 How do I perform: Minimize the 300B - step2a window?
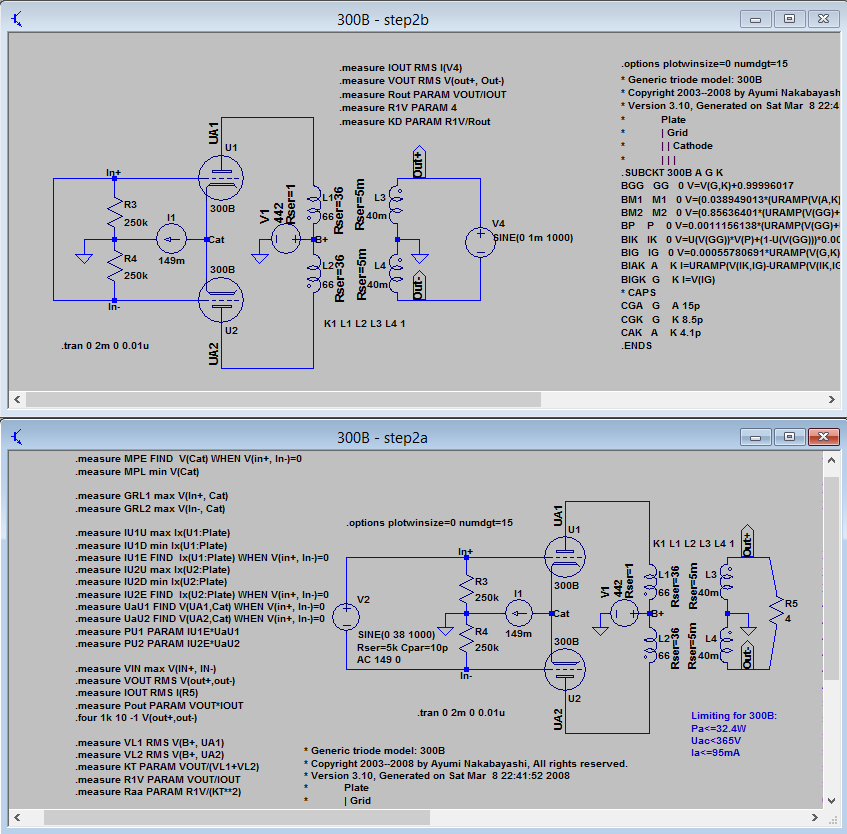coord(755,437)
